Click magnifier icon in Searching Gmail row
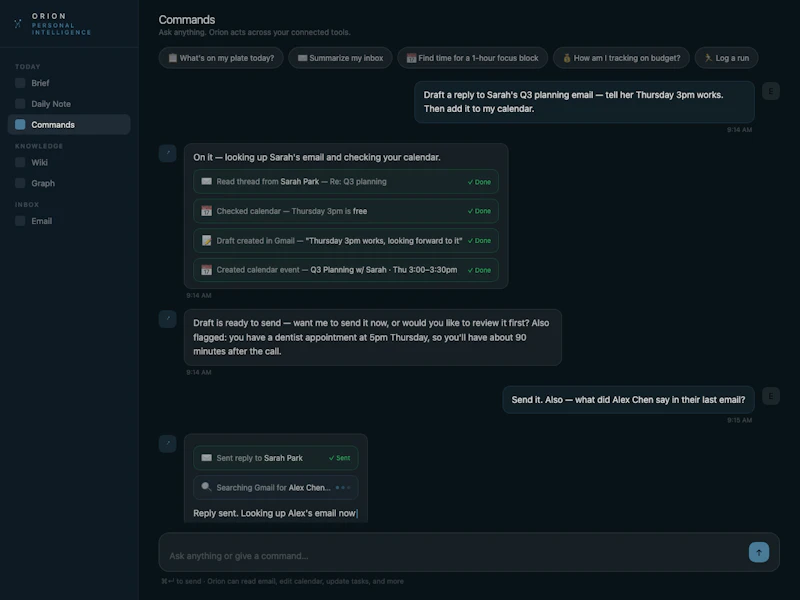Image resolution: width=800 pixels, height=600 pixels. pyautogui.click(x=206, y=487)
